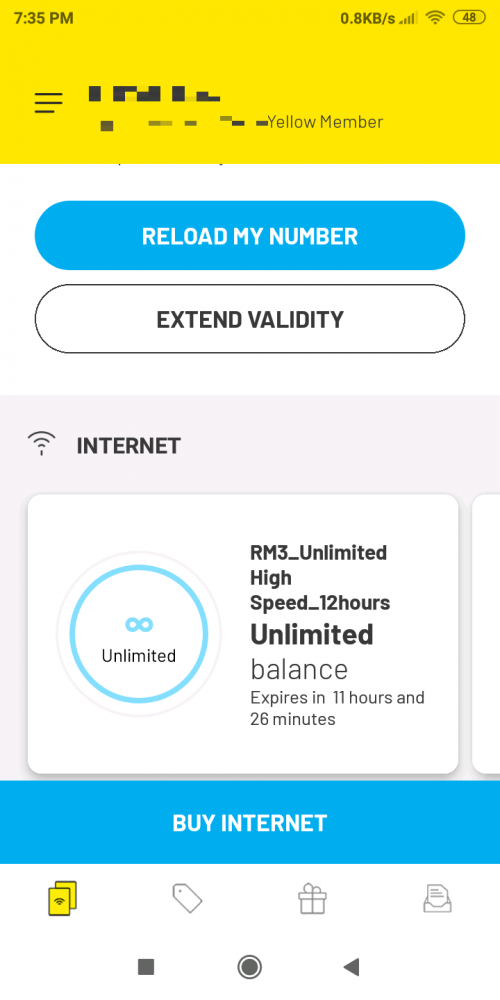Tap the Android back triangle button
Image resolution: width=500 pixels, height=1000 pixels.
coord(351,967)
